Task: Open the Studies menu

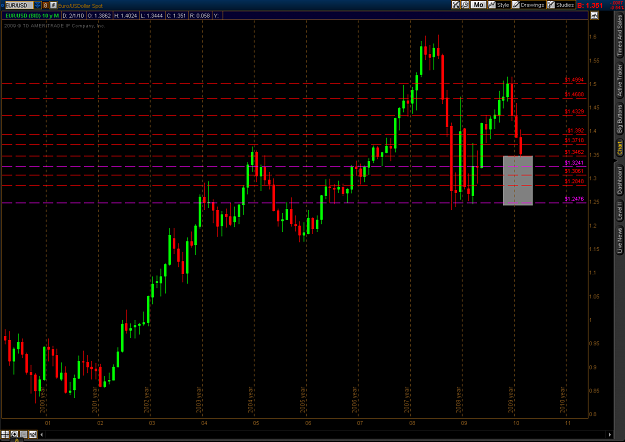Action: pyautogui.click(x=561, y=5)
